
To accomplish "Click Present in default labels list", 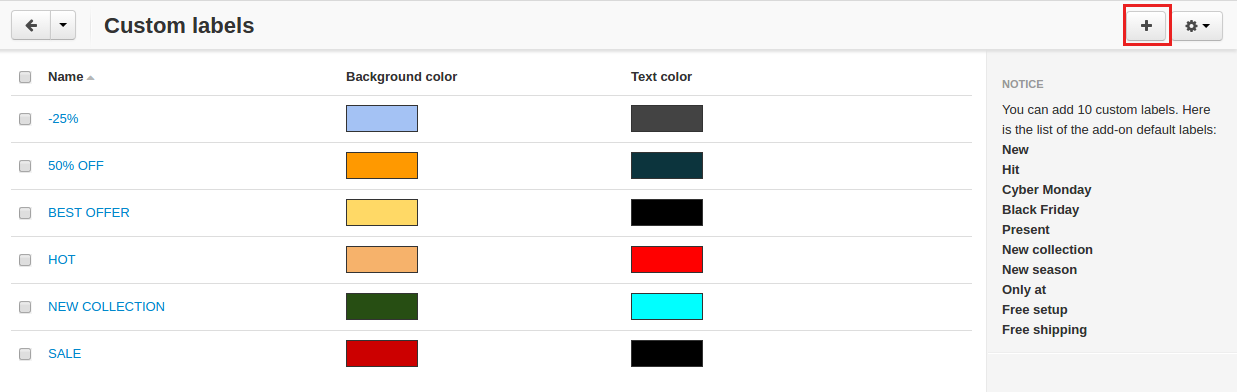I will click(1026, 230).
